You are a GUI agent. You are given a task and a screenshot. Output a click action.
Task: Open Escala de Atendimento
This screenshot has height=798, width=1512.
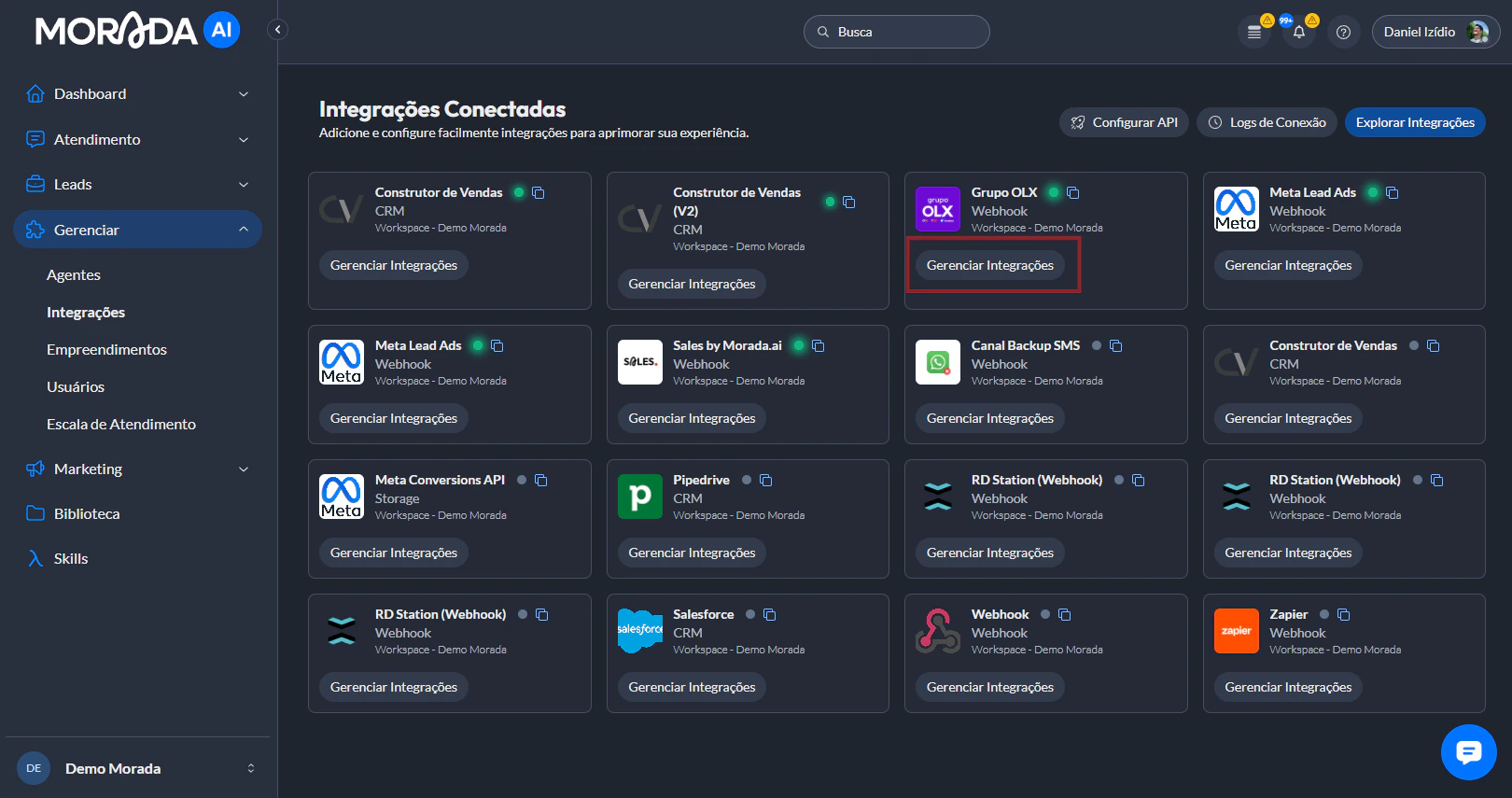[121, 424]
